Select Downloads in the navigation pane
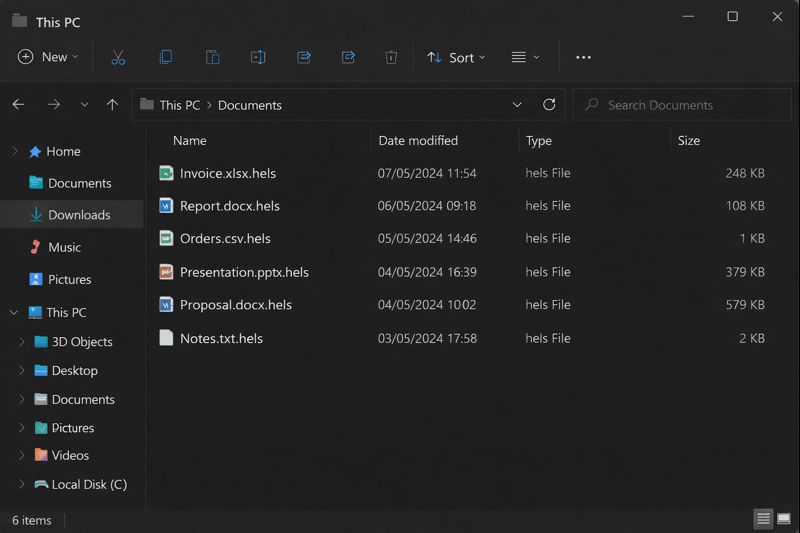The width and height of the screenshot is (800, 533). pyautogui.click(x=78, y=215)
